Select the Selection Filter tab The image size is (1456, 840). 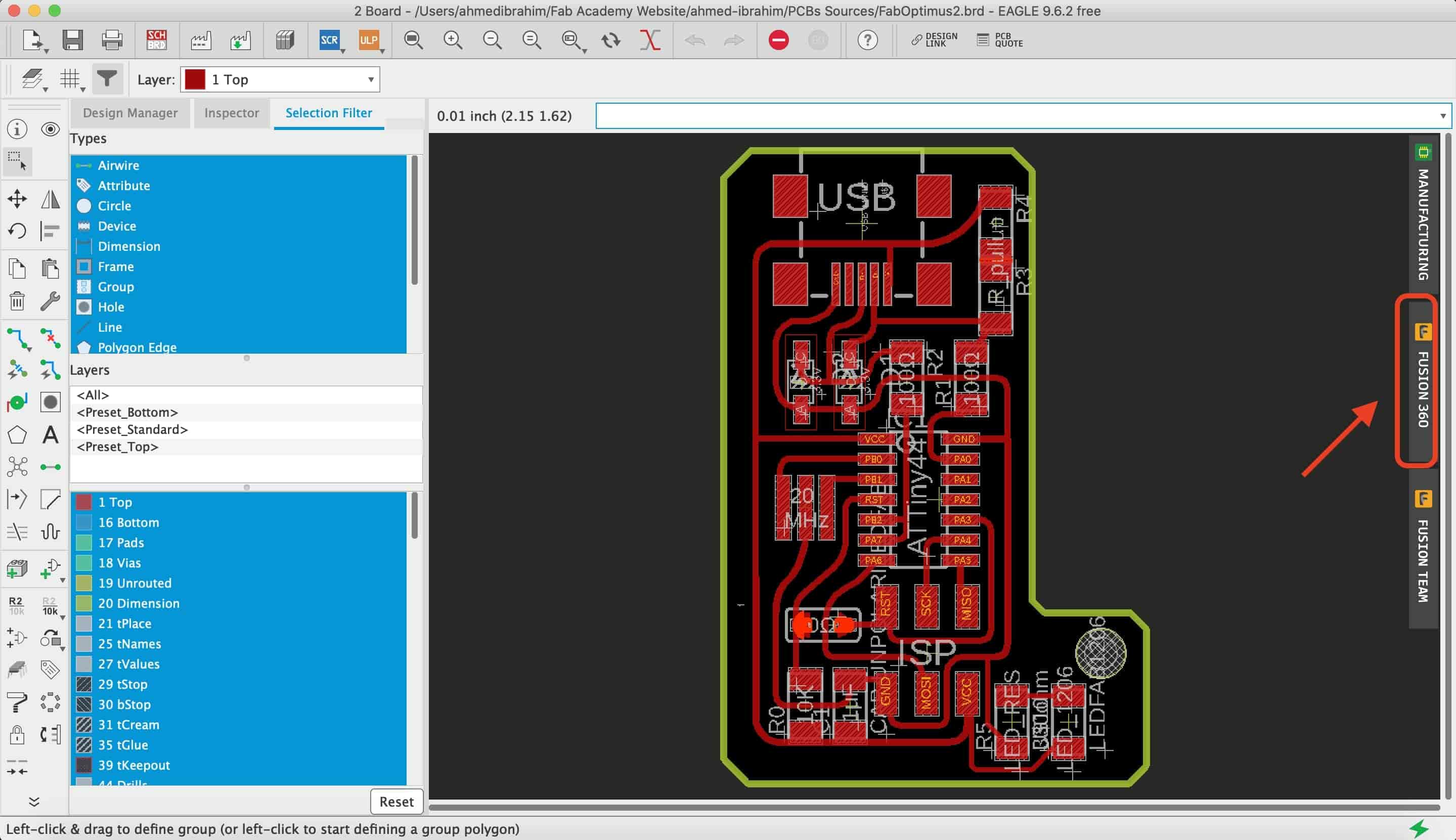pos(329,112)
